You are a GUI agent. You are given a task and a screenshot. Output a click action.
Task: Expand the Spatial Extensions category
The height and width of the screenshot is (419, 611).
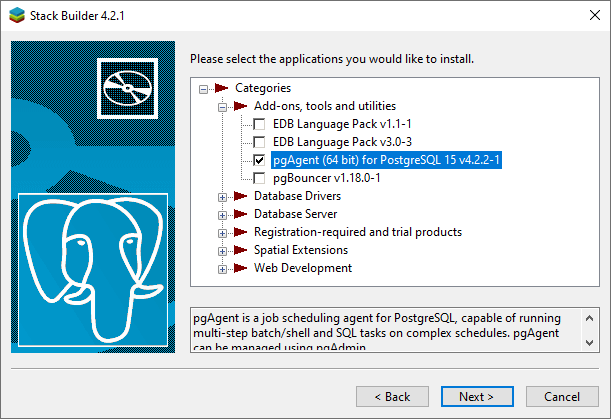[x=222, y=251]
